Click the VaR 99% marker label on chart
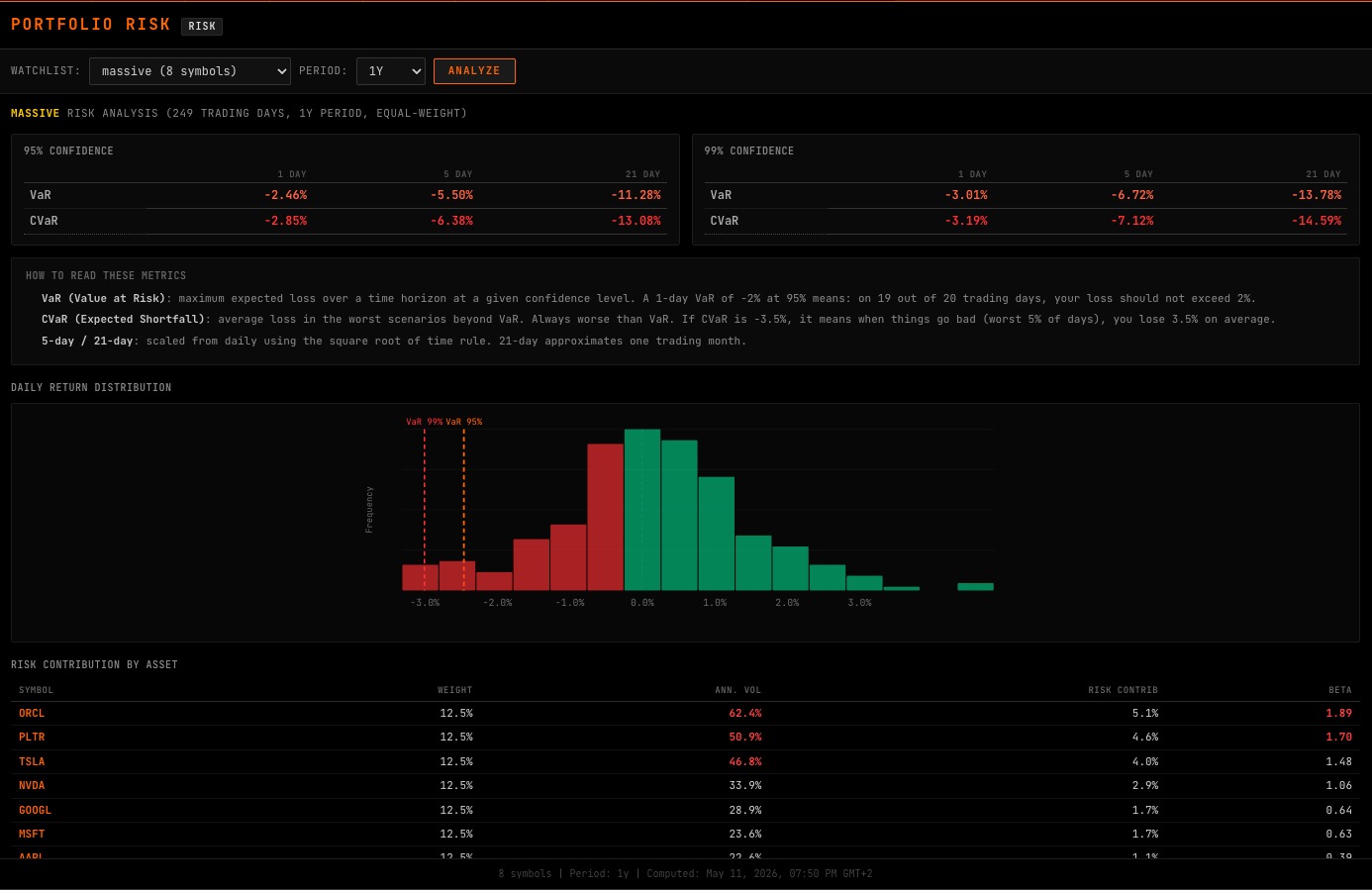The image size is (1372, 890). (425, 422)
